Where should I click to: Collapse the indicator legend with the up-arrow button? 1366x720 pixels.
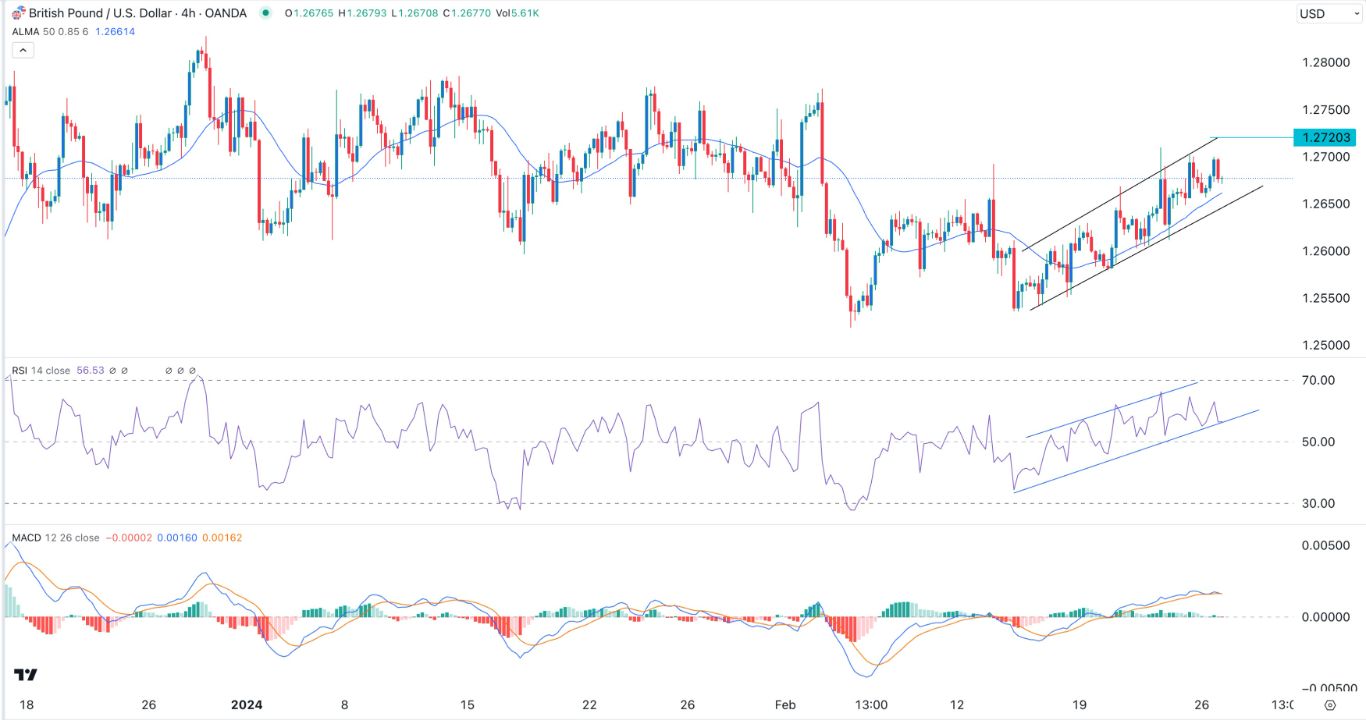pos(21,49)
